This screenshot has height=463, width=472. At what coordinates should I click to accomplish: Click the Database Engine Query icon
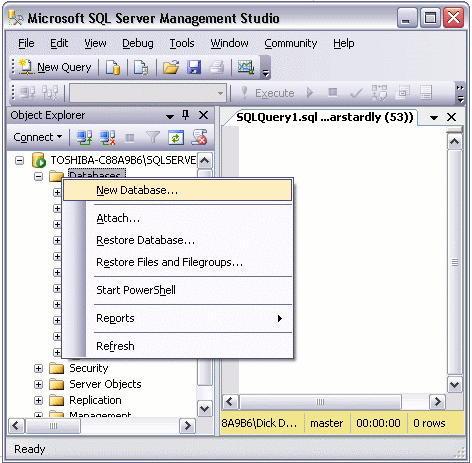pos(113,67)
